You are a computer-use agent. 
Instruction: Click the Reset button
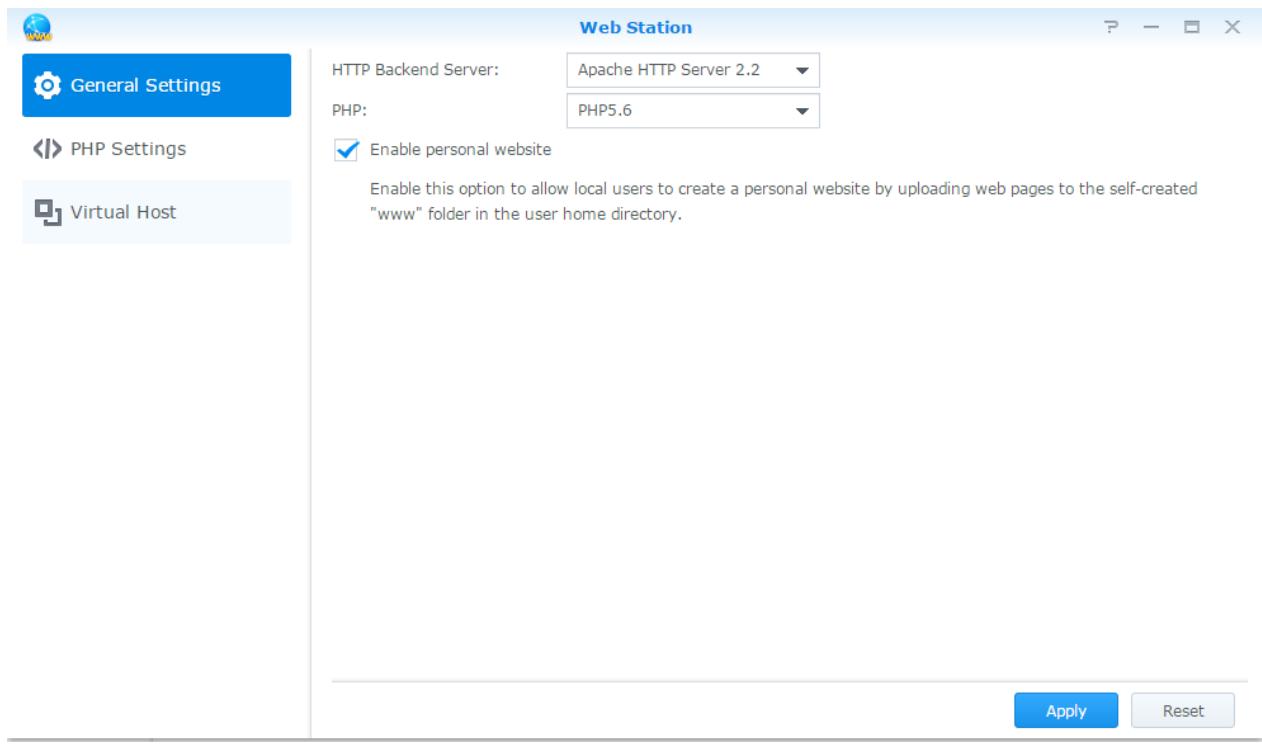click(1183, 711)
